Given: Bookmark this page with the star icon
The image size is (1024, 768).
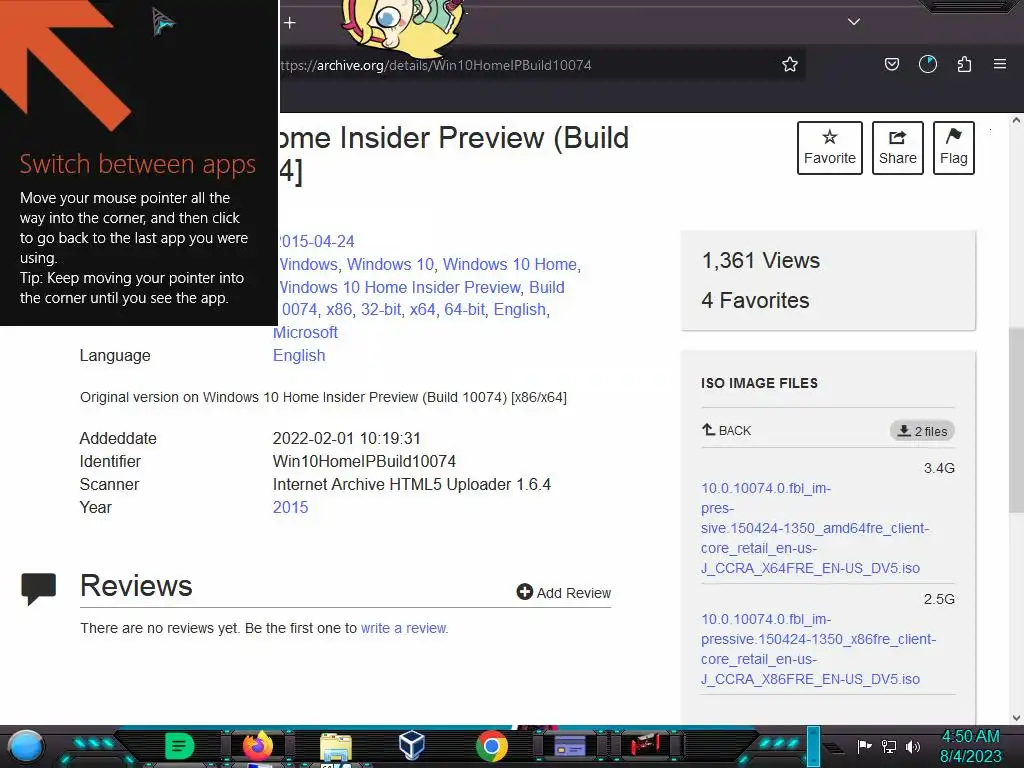Looking at the screenshot, I should (x=790, y=64).
